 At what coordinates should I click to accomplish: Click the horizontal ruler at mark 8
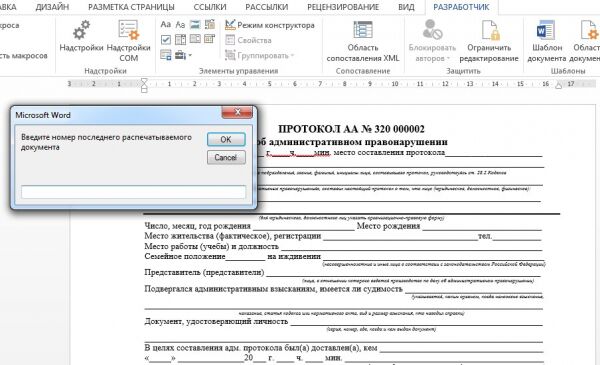344,83
